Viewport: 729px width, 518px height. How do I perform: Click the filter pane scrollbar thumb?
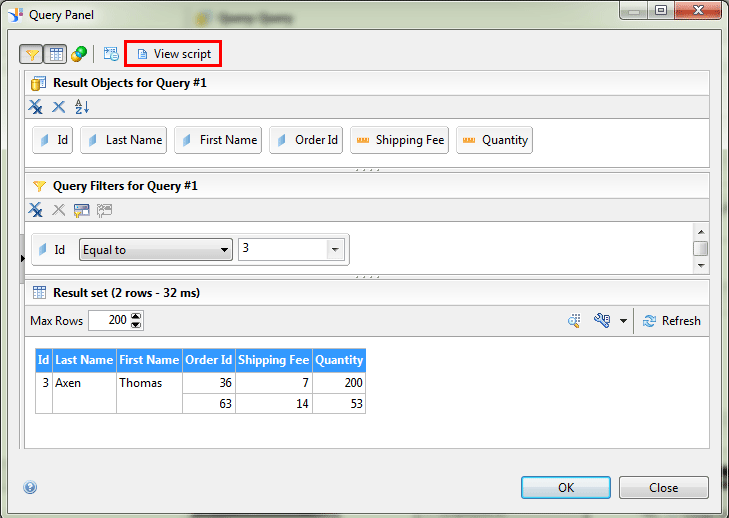pyautogui.click(x=701, y=248)
